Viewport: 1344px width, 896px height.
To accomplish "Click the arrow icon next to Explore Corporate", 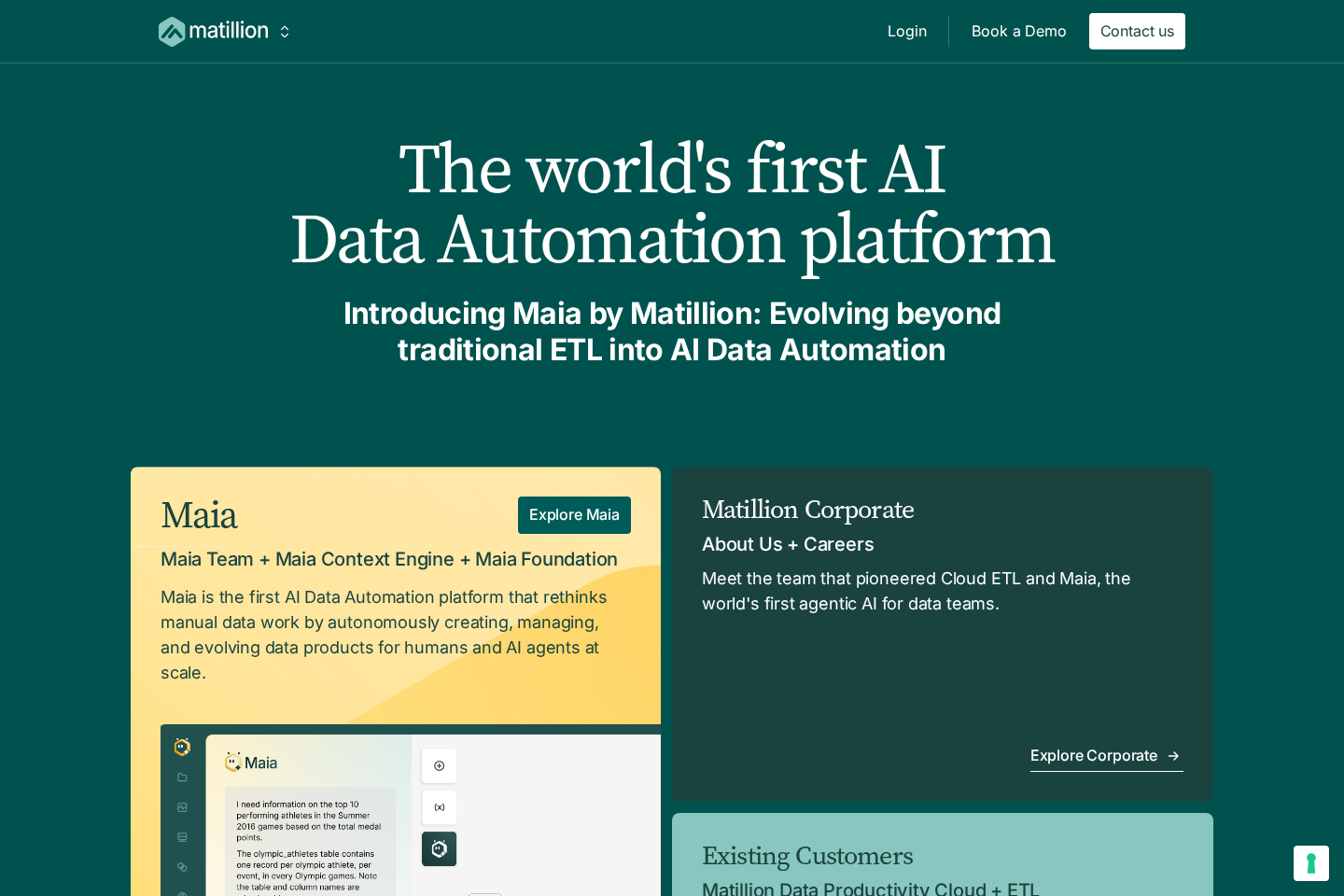I will 1173,756.
